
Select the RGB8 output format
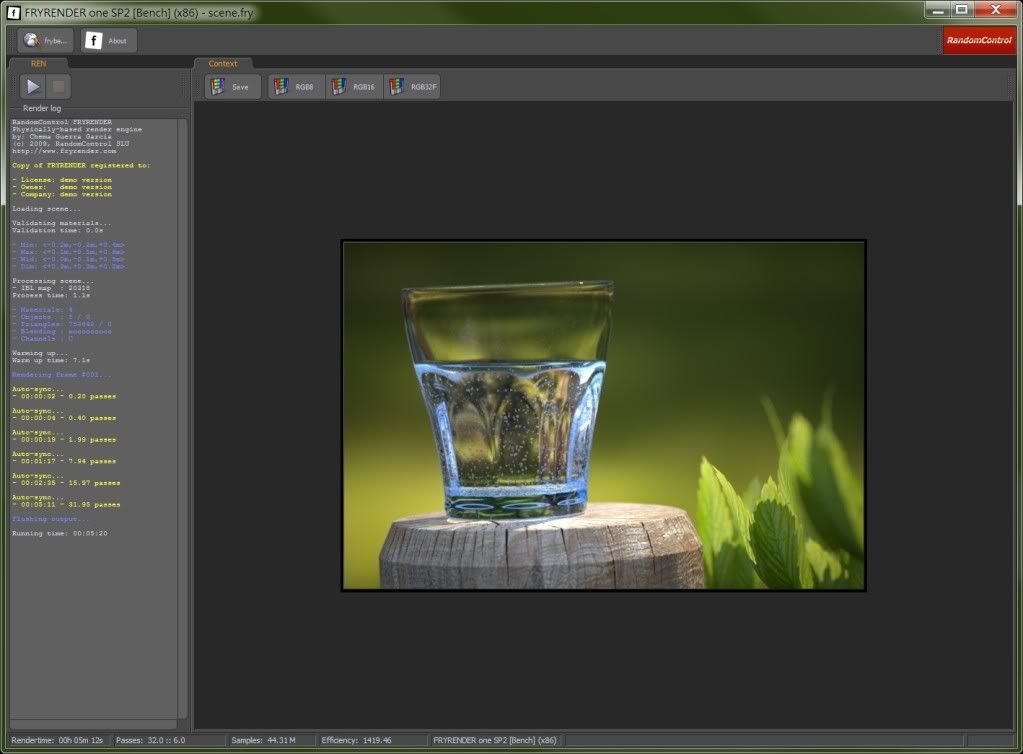(x=295, y=87)
